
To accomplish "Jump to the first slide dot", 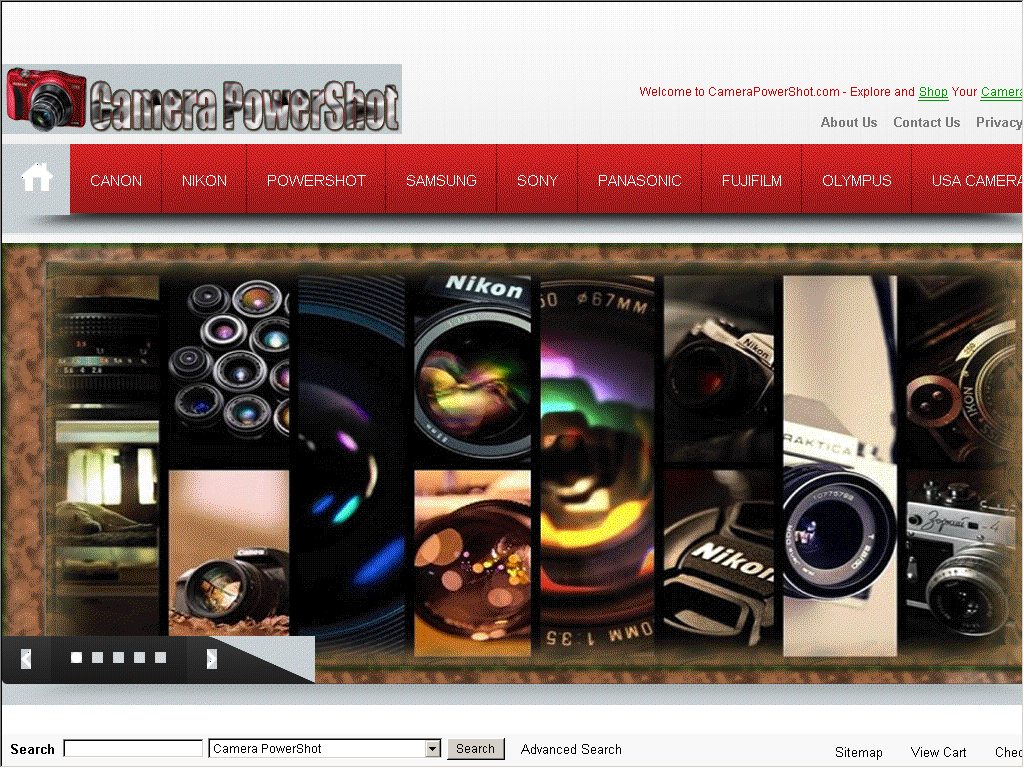I will (x=76, y=658).
